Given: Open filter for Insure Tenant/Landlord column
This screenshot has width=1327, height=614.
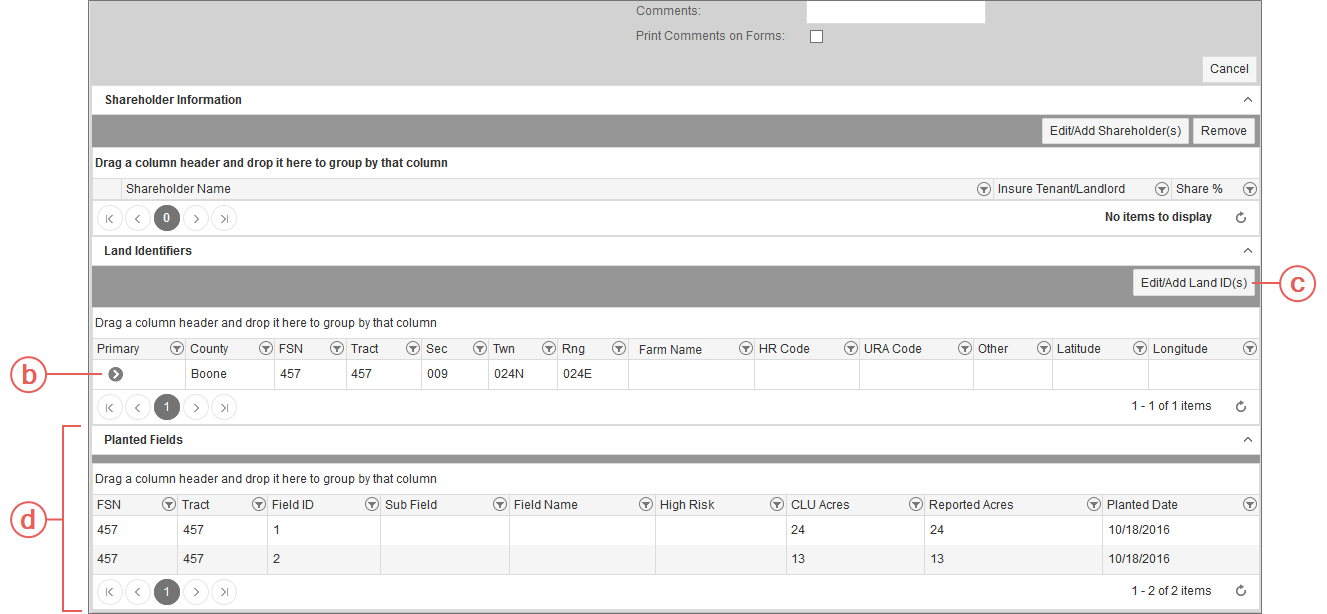Looking at the screenshot, I should point(1161,189).
